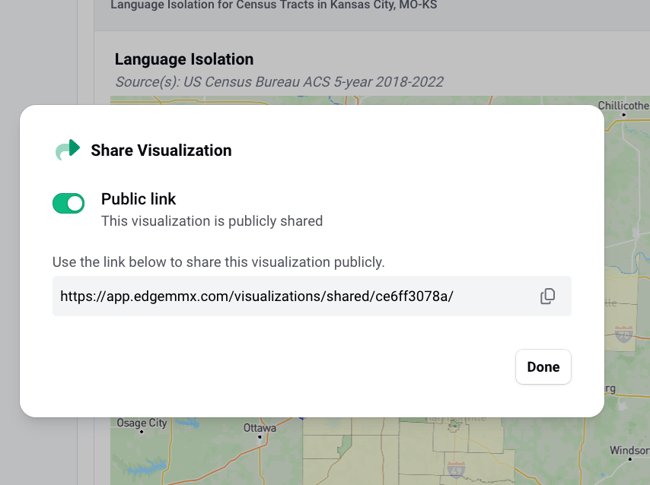Click the blue lake near Osage City
650x485 pixels.
pos(145,466)
